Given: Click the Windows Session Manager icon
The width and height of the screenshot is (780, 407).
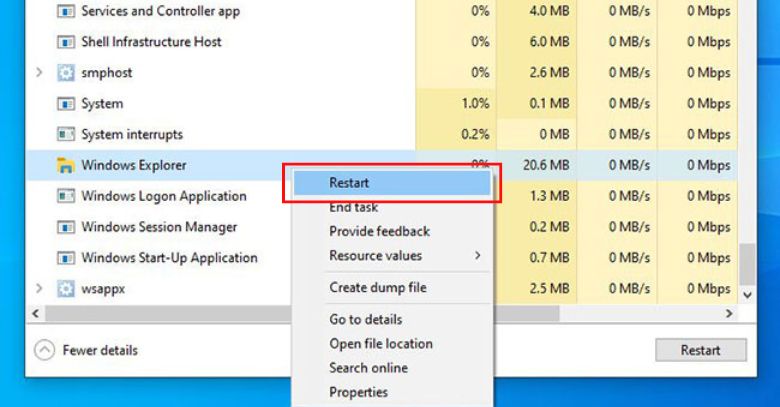Looking at the screenshot, I should (66, 227).
